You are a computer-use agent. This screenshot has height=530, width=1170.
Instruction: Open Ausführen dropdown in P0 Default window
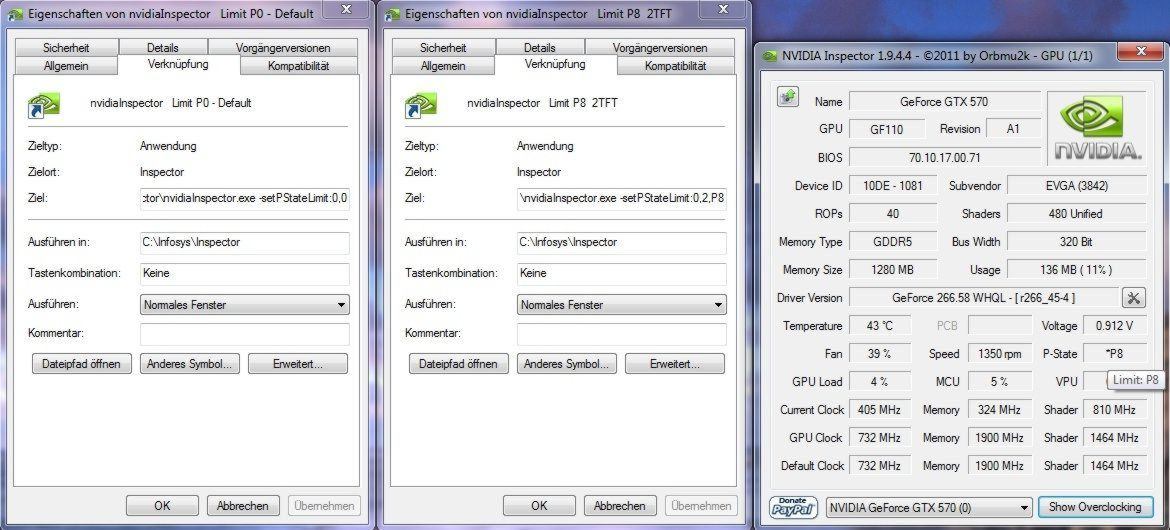click(245, 305)
